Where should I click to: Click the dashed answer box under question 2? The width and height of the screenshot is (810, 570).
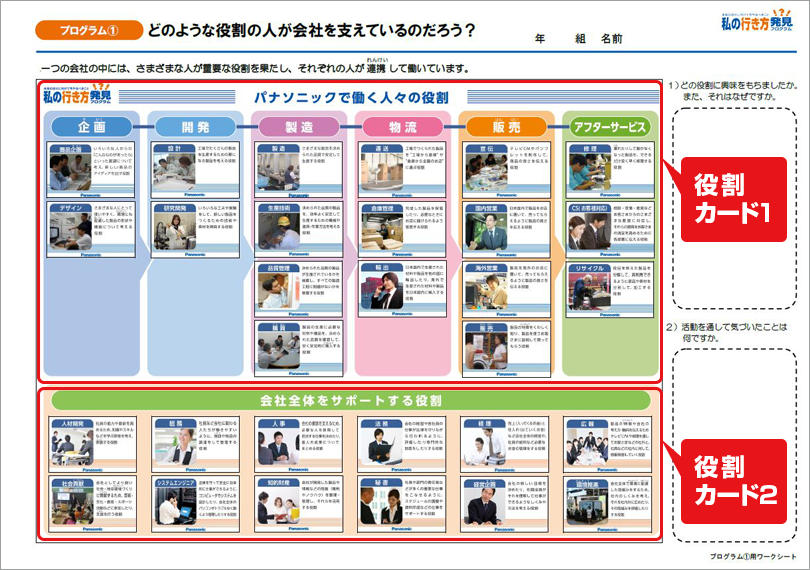tap(734, 445)
